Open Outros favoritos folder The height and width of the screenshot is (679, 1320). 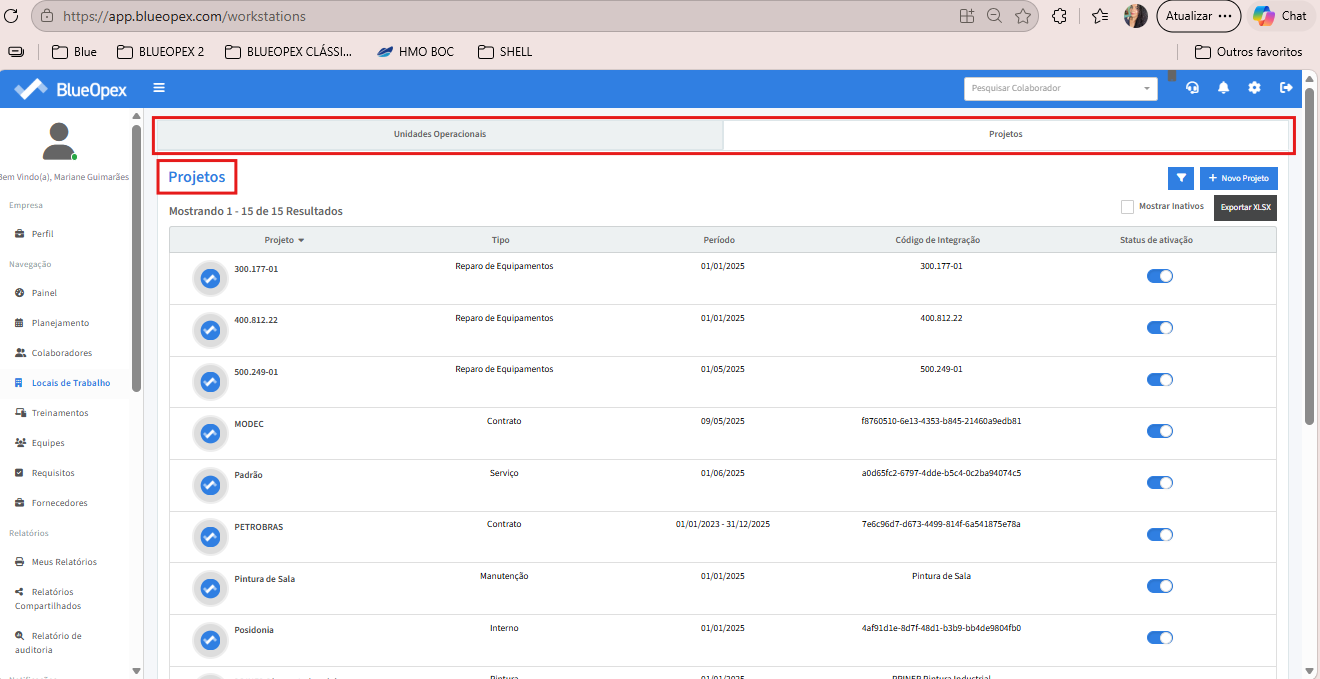tap(1248, 51)
